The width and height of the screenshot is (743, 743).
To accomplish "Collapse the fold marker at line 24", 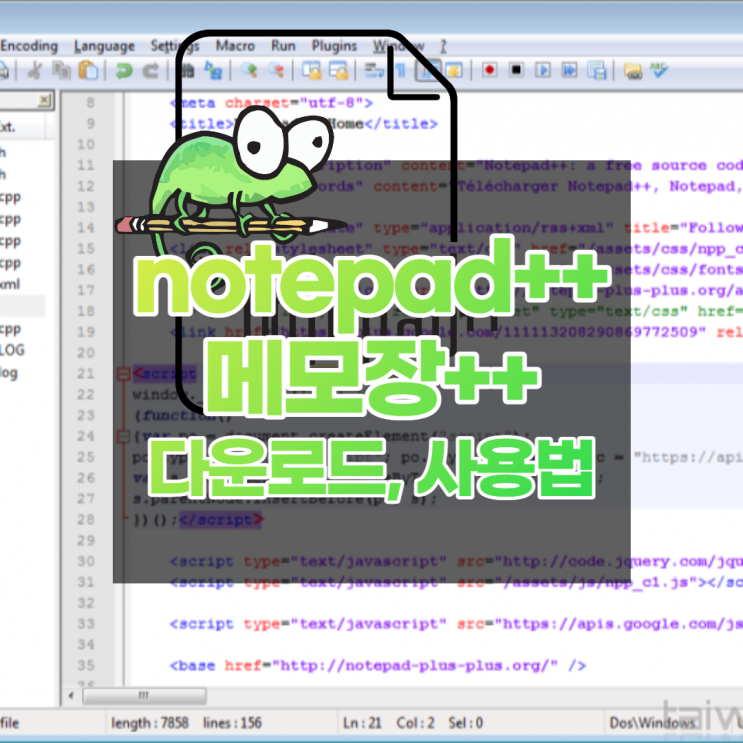I will (123, 436).
